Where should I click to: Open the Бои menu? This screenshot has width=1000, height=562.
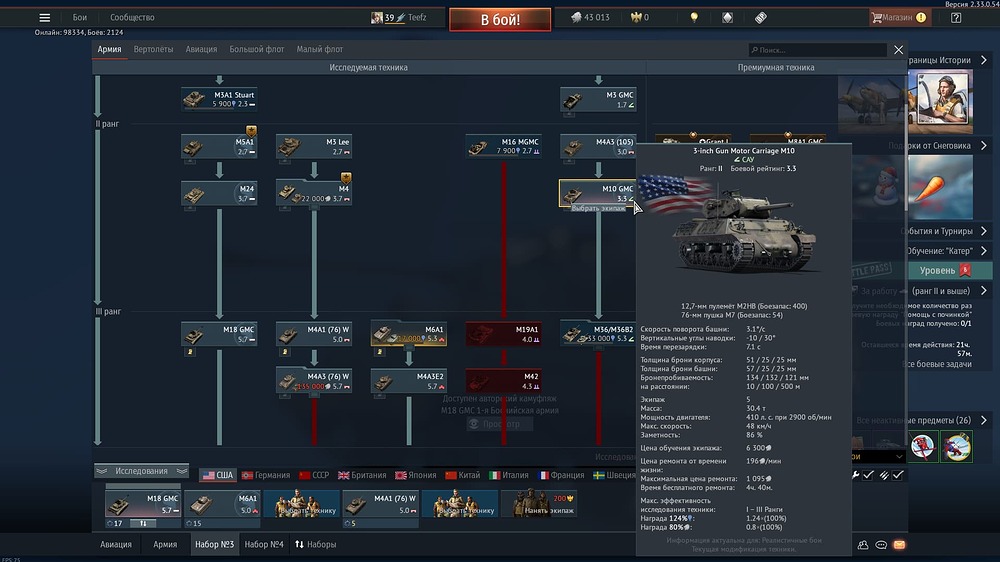point(80,17)
